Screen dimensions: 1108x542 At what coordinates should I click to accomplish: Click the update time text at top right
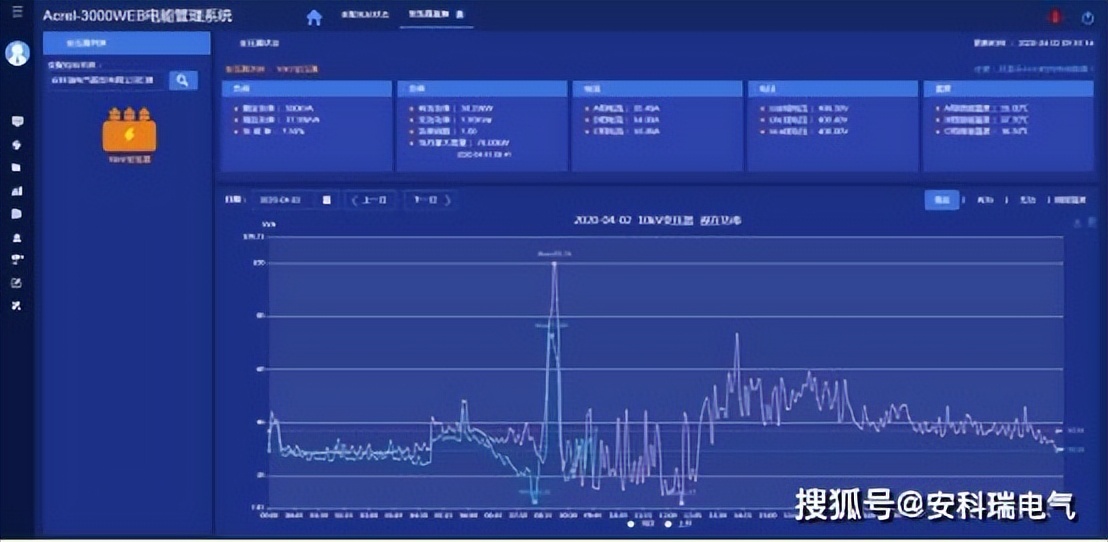click(x=1034, y=43)
